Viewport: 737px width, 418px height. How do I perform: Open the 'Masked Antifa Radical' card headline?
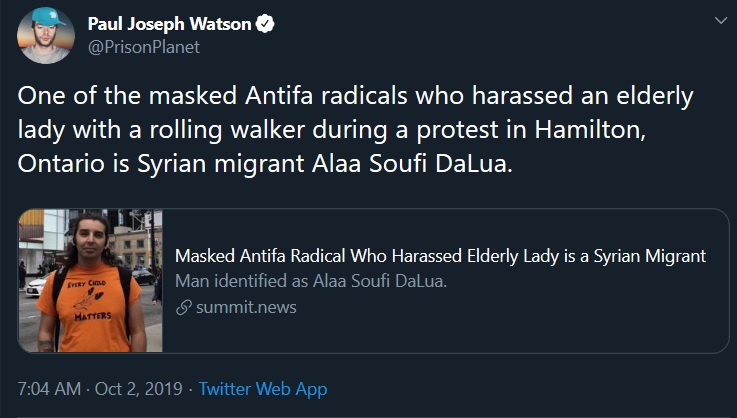440,257
